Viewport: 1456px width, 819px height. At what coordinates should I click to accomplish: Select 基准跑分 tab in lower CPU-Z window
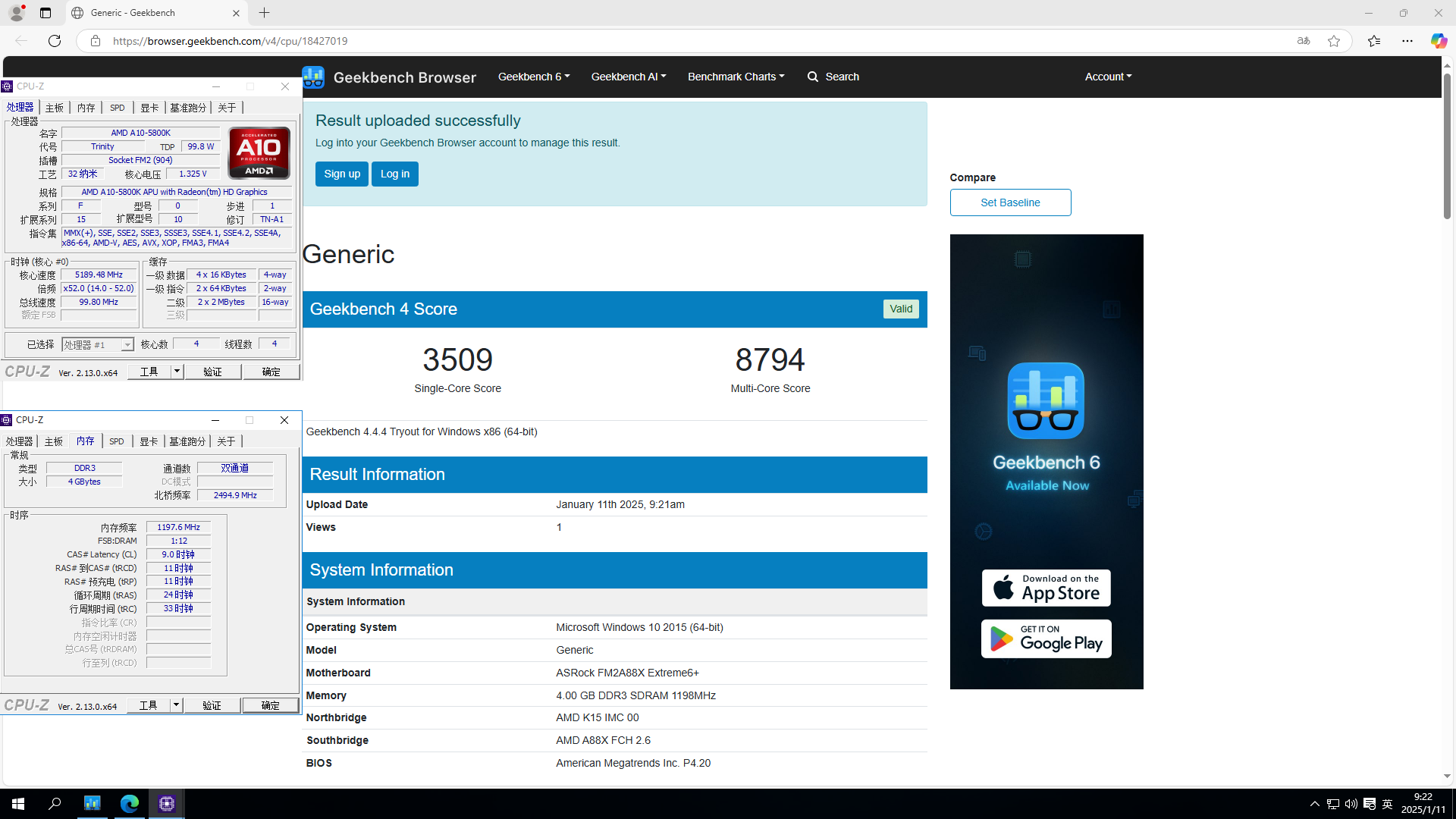[x=187, y=441]
